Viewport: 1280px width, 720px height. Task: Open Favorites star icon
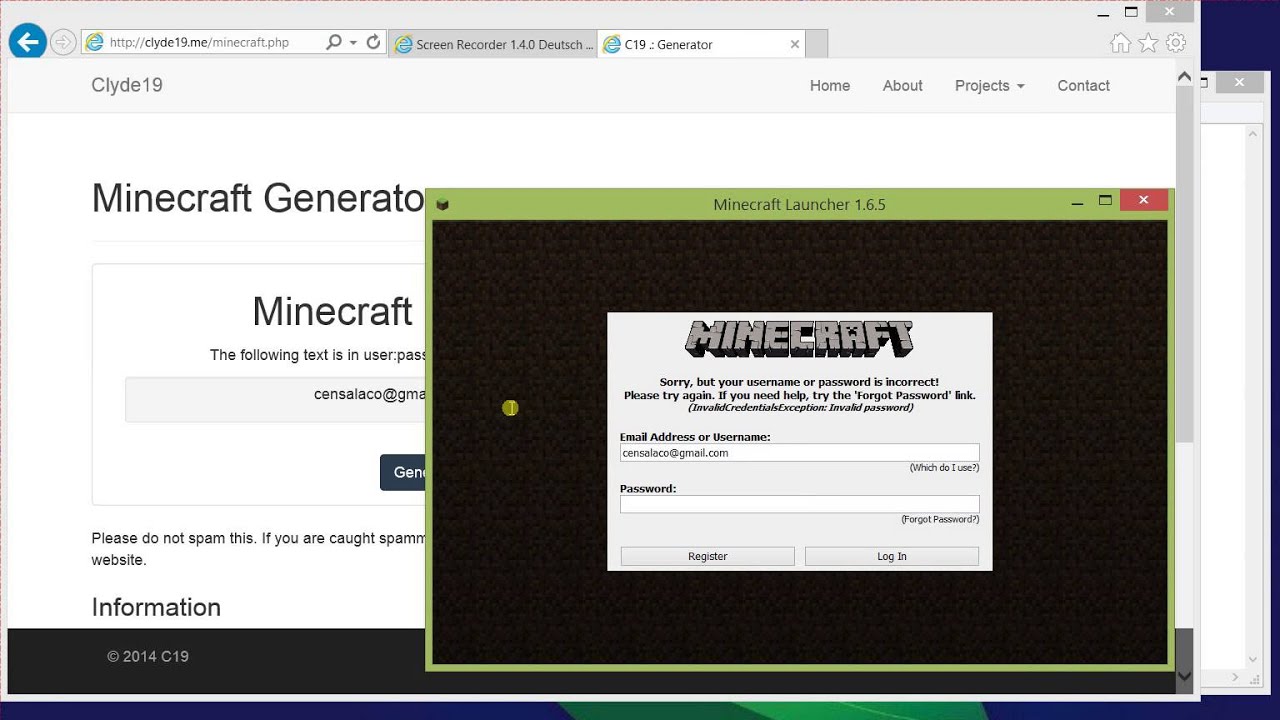pos(1148,43)
